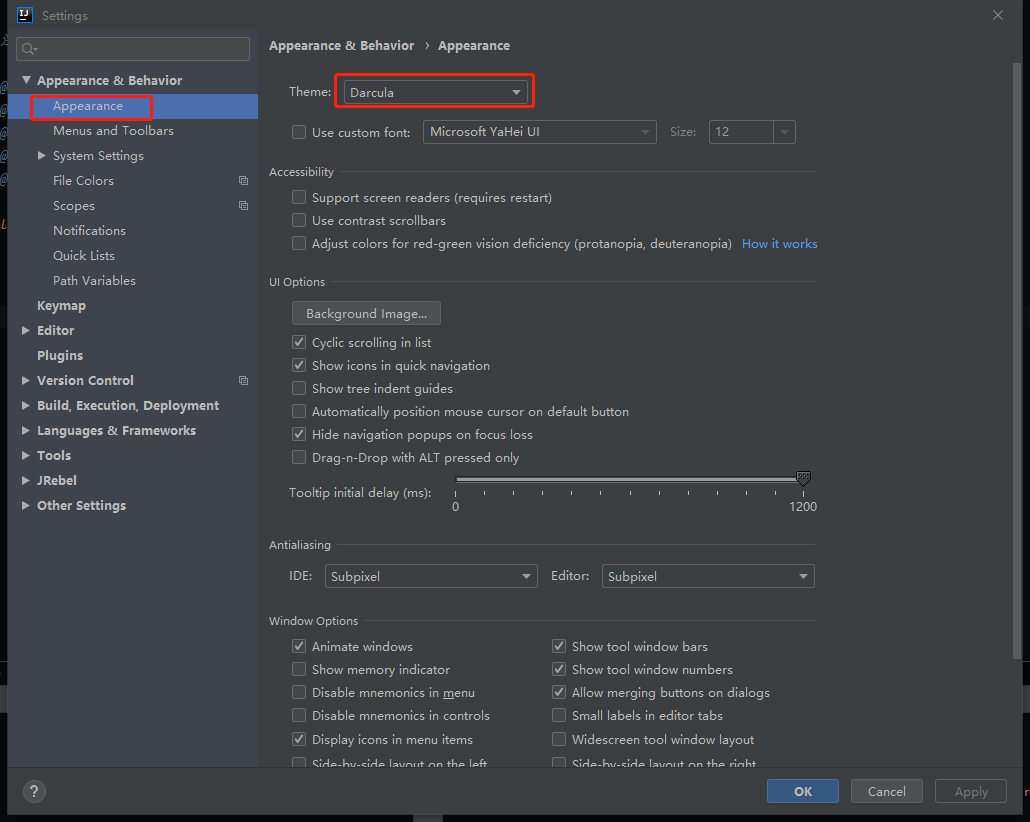Toggle Use contrast scrollbars checkbox
The height and width of the screenshot is (822, 1030).
(x=299, y=220)
